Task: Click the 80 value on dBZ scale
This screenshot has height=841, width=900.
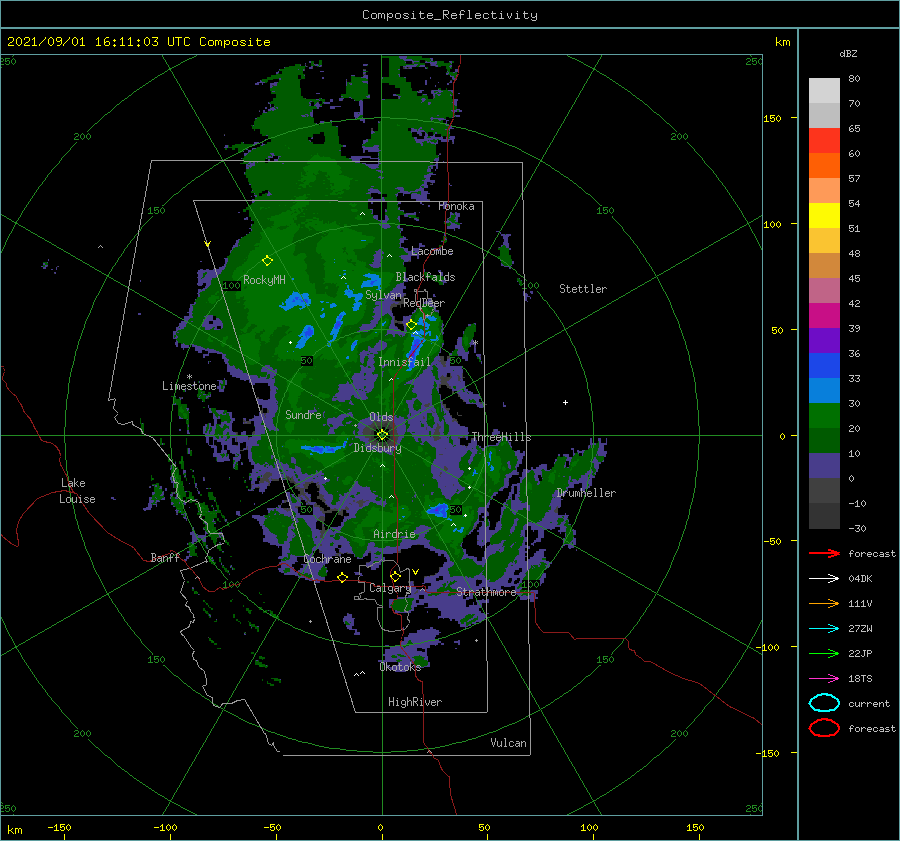Action: point(854,79)
